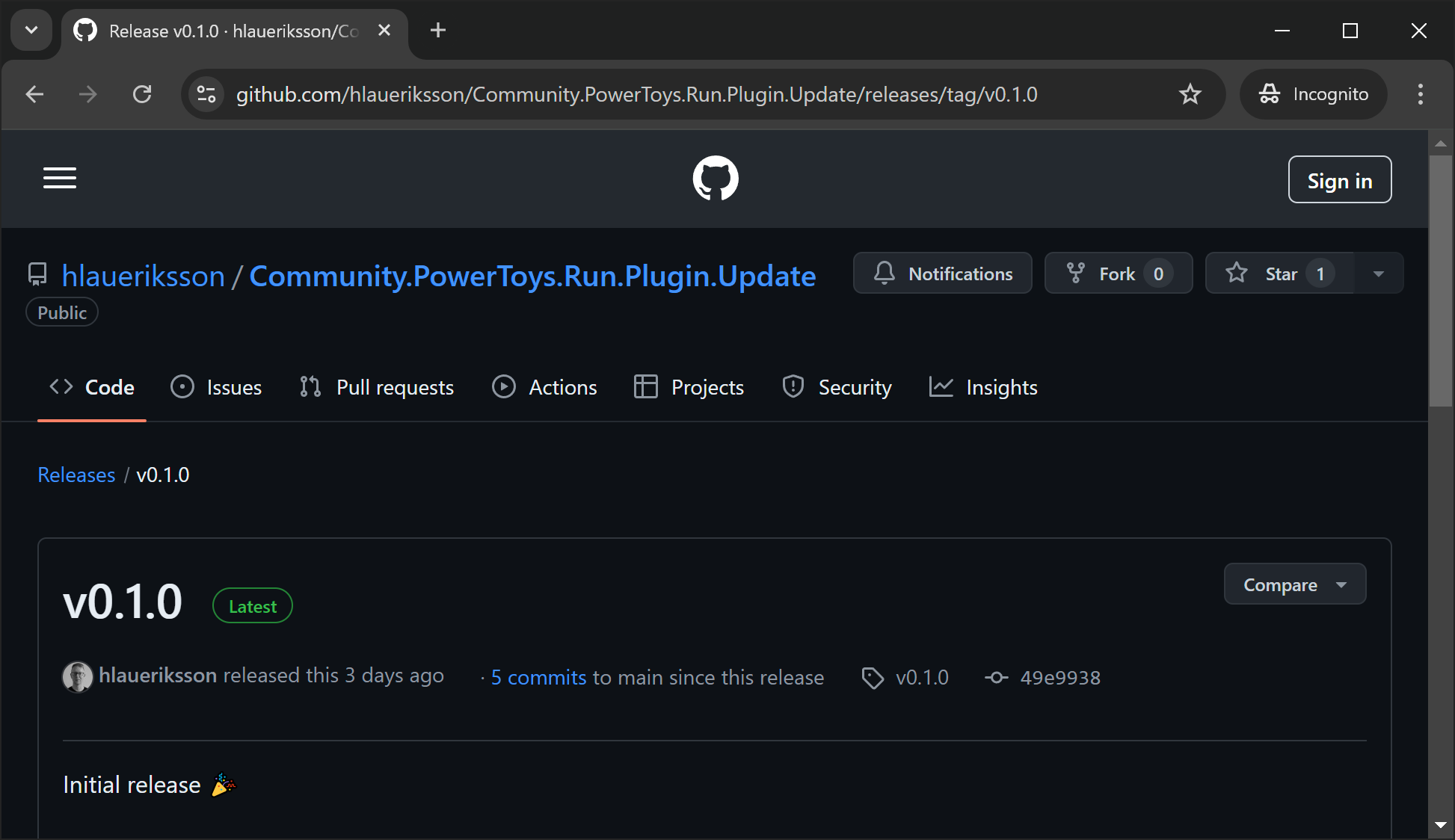This screenshot has width=1455, height=840.
Task: Click the page's vertical scrollbar thumb
Action: pyautogui.click(x=1440, y=280)
